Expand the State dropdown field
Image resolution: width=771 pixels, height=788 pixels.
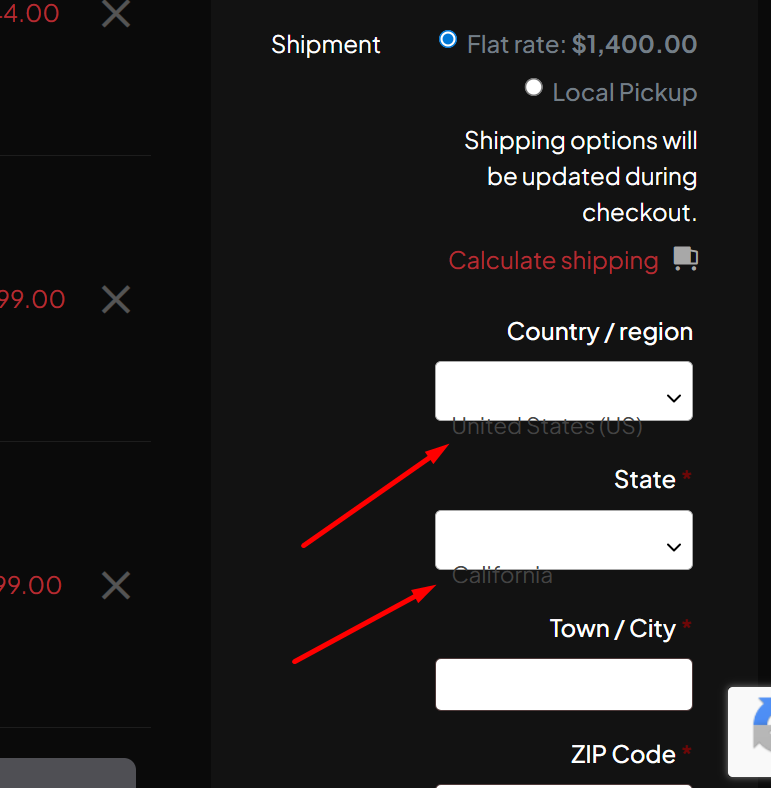tap(563, 540)
